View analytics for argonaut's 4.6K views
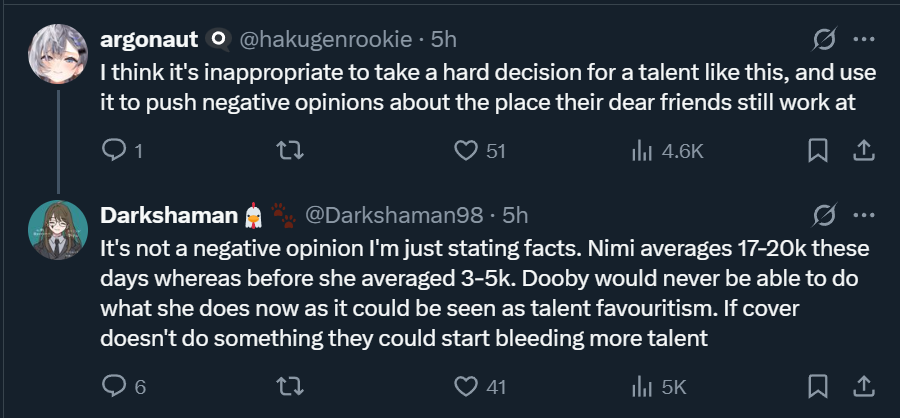This screenshot has width=900, height=418. click(641, 151)
